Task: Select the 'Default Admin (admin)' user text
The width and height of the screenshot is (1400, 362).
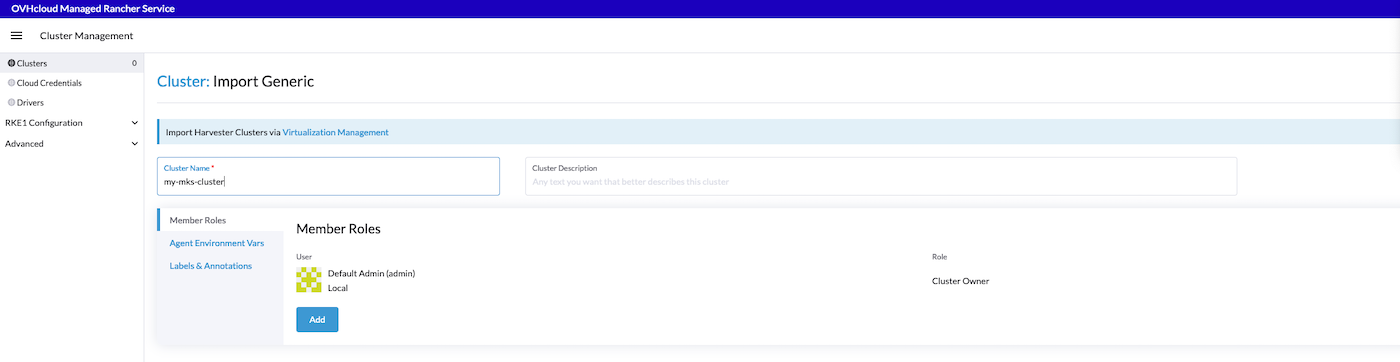Action: [x=371, y=273]
